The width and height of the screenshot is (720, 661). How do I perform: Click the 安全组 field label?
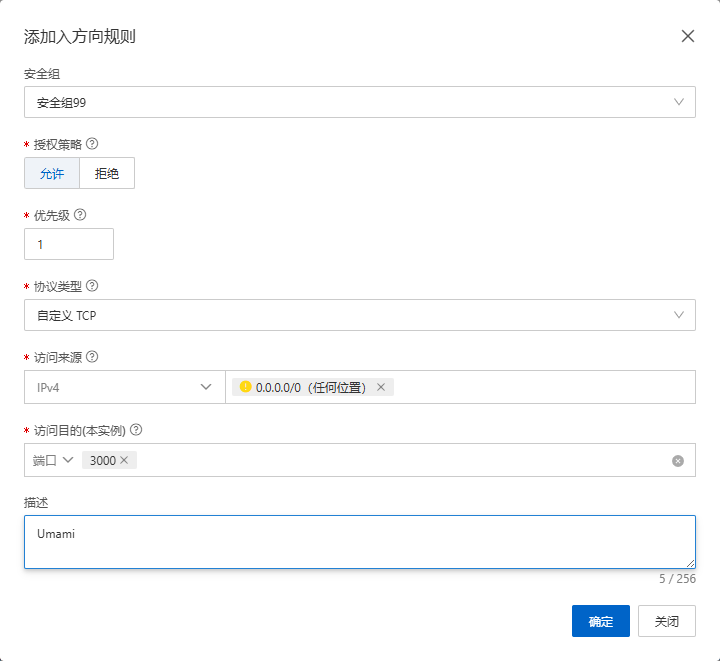42,73
